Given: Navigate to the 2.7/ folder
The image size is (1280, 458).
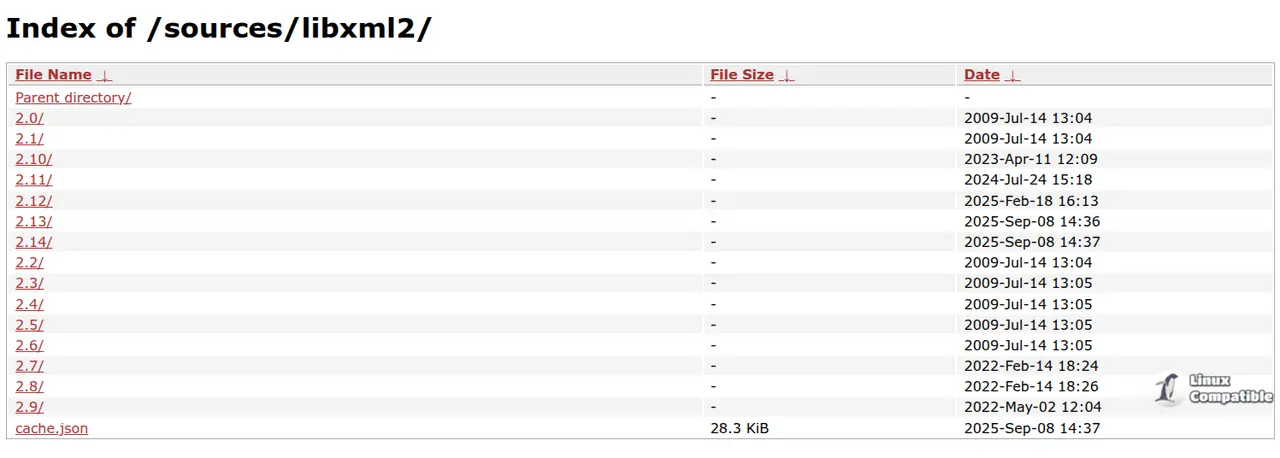Looking at the screenshot, I should tap(29, 366).
